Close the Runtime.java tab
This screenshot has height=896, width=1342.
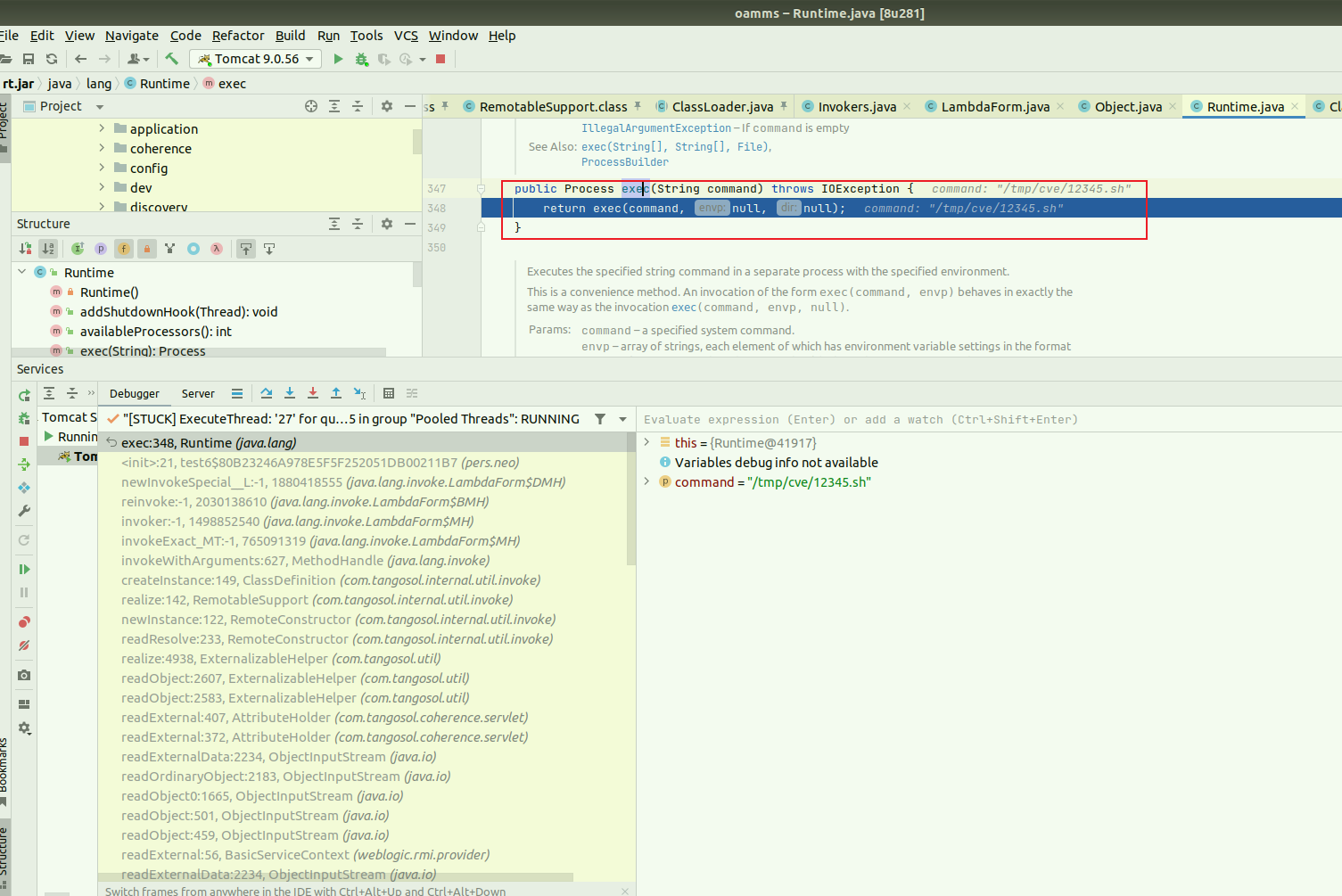tap(1295, 107)
